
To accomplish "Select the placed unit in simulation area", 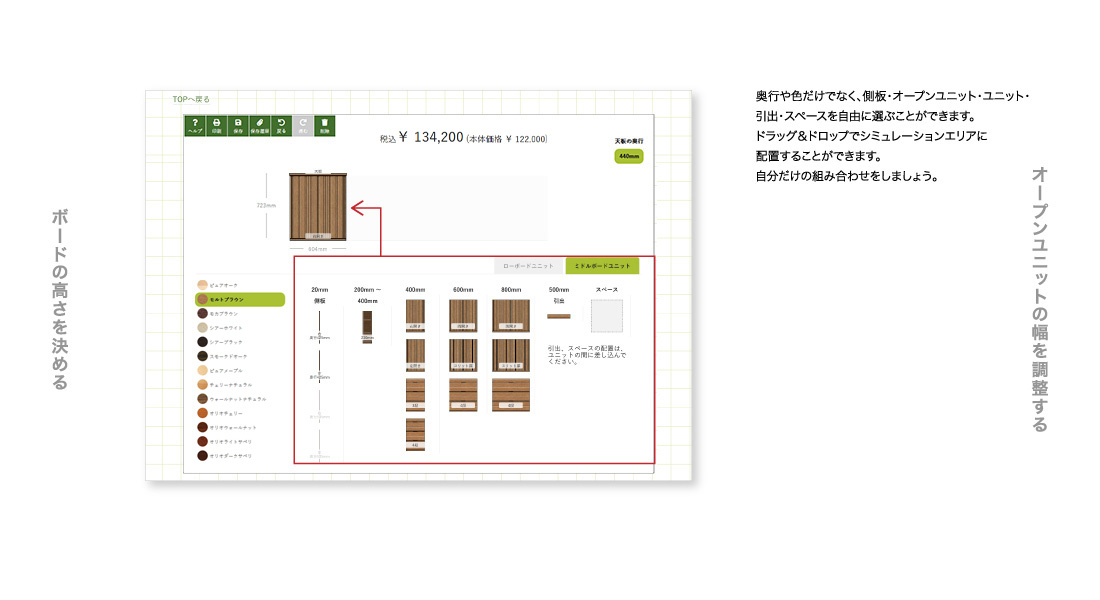I will coord(318,207).
